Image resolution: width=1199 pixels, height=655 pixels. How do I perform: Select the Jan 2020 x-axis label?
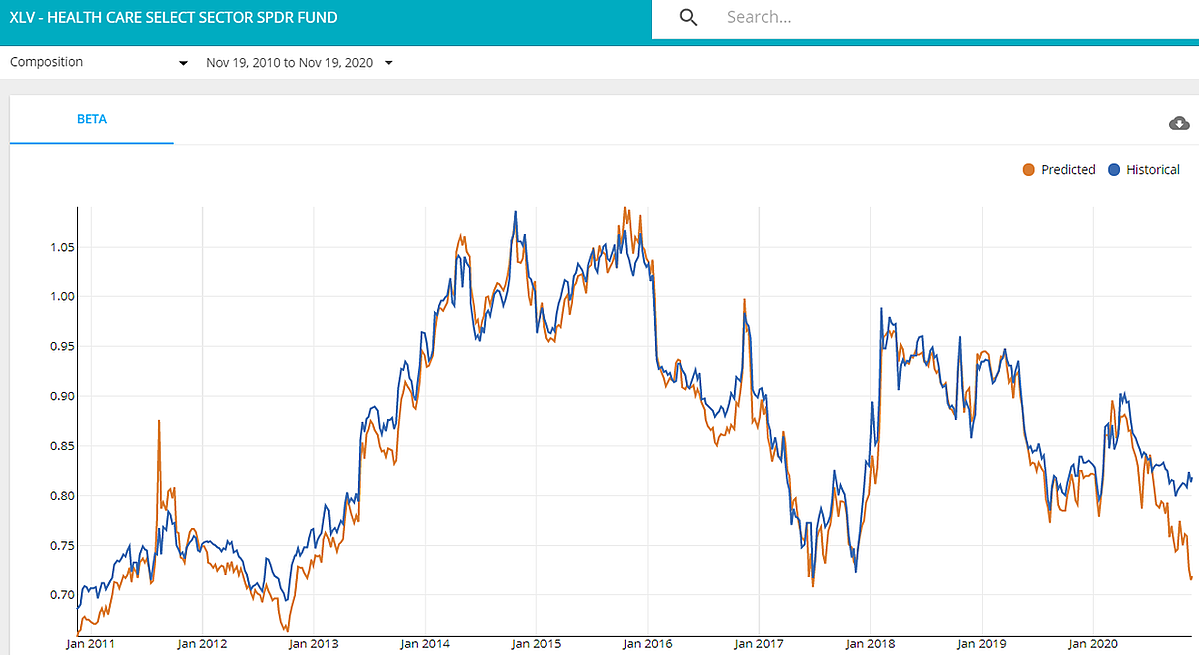pyautogui.click(x=1091, y=644)
